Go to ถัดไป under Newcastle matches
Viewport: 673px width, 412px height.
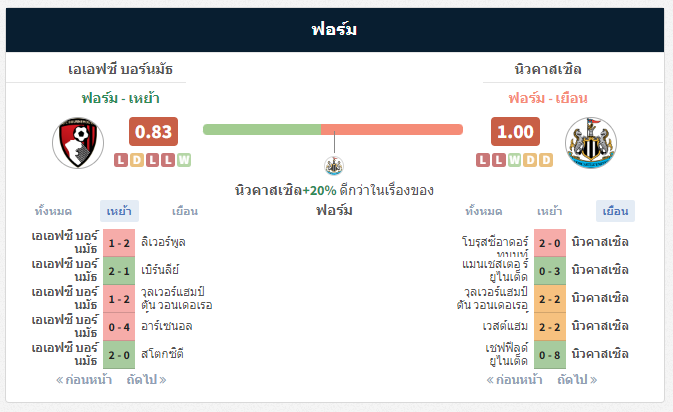[577, 380]
